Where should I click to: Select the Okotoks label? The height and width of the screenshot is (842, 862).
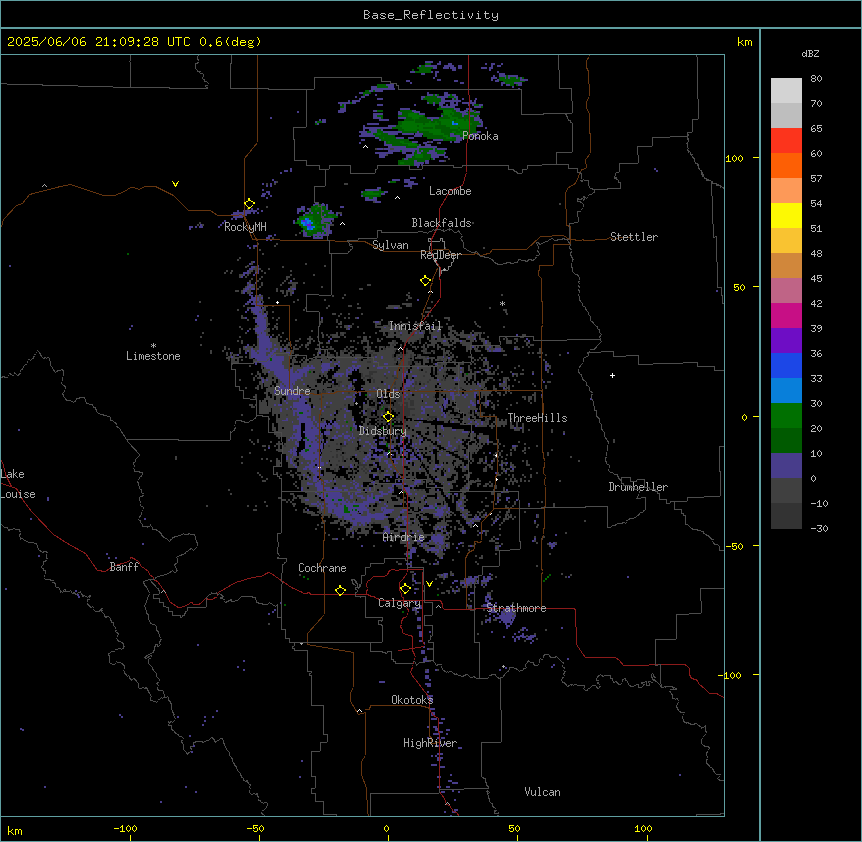pos(412,700)
